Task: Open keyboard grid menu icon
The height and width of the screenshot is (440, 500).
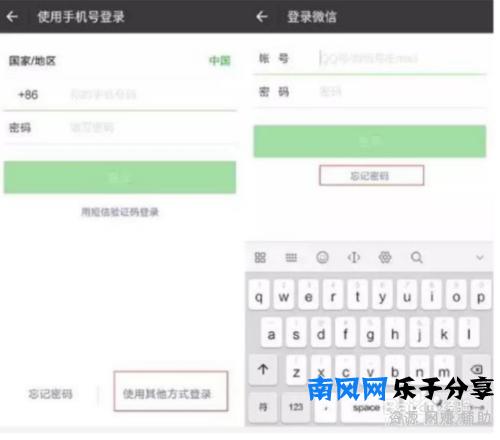Action: (x=260, y=258)
